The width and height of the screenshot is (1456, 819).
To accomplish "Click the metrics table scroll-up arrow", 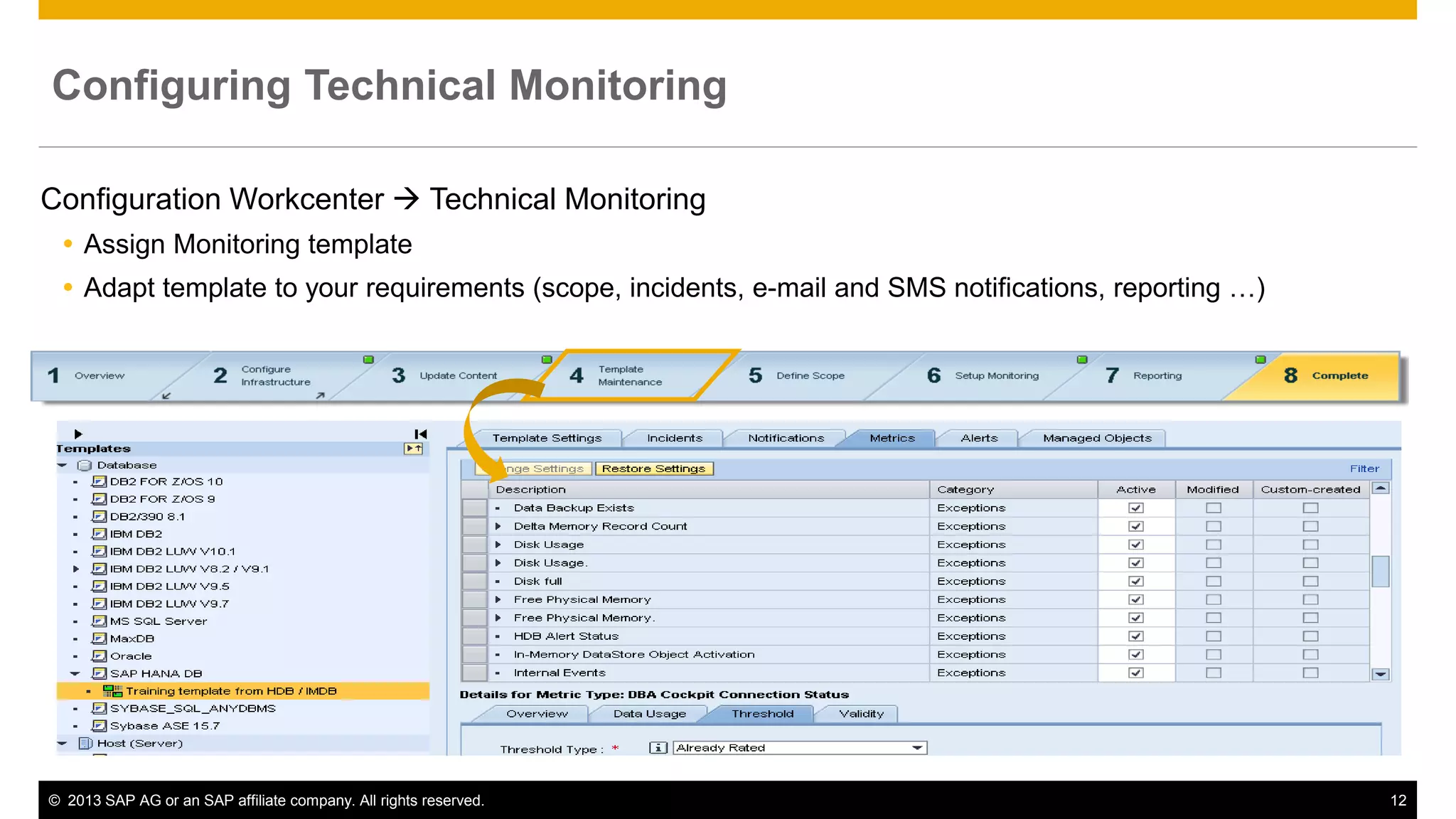I will (1380, 488).
